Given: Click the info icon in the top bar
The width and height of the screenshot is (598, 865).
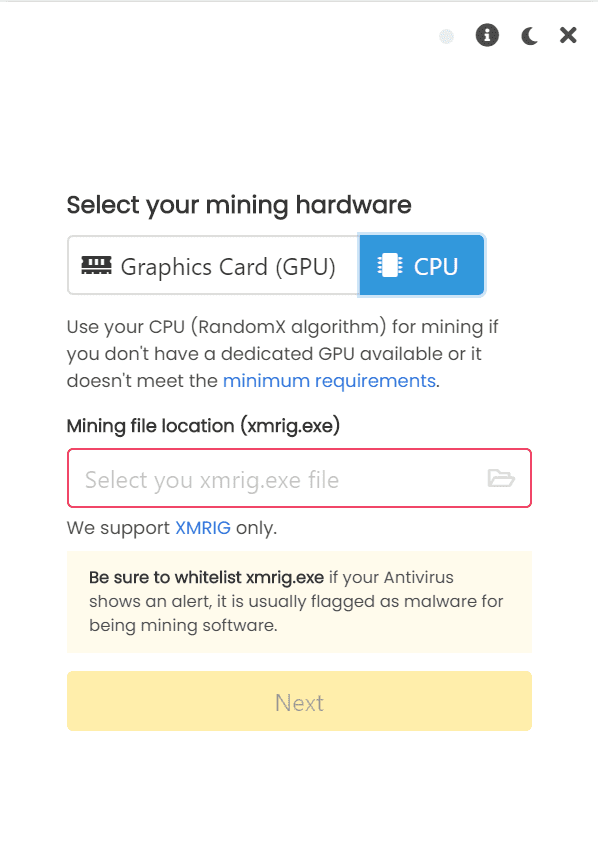Looking at the screenshot, I should [x=487, y=34].
